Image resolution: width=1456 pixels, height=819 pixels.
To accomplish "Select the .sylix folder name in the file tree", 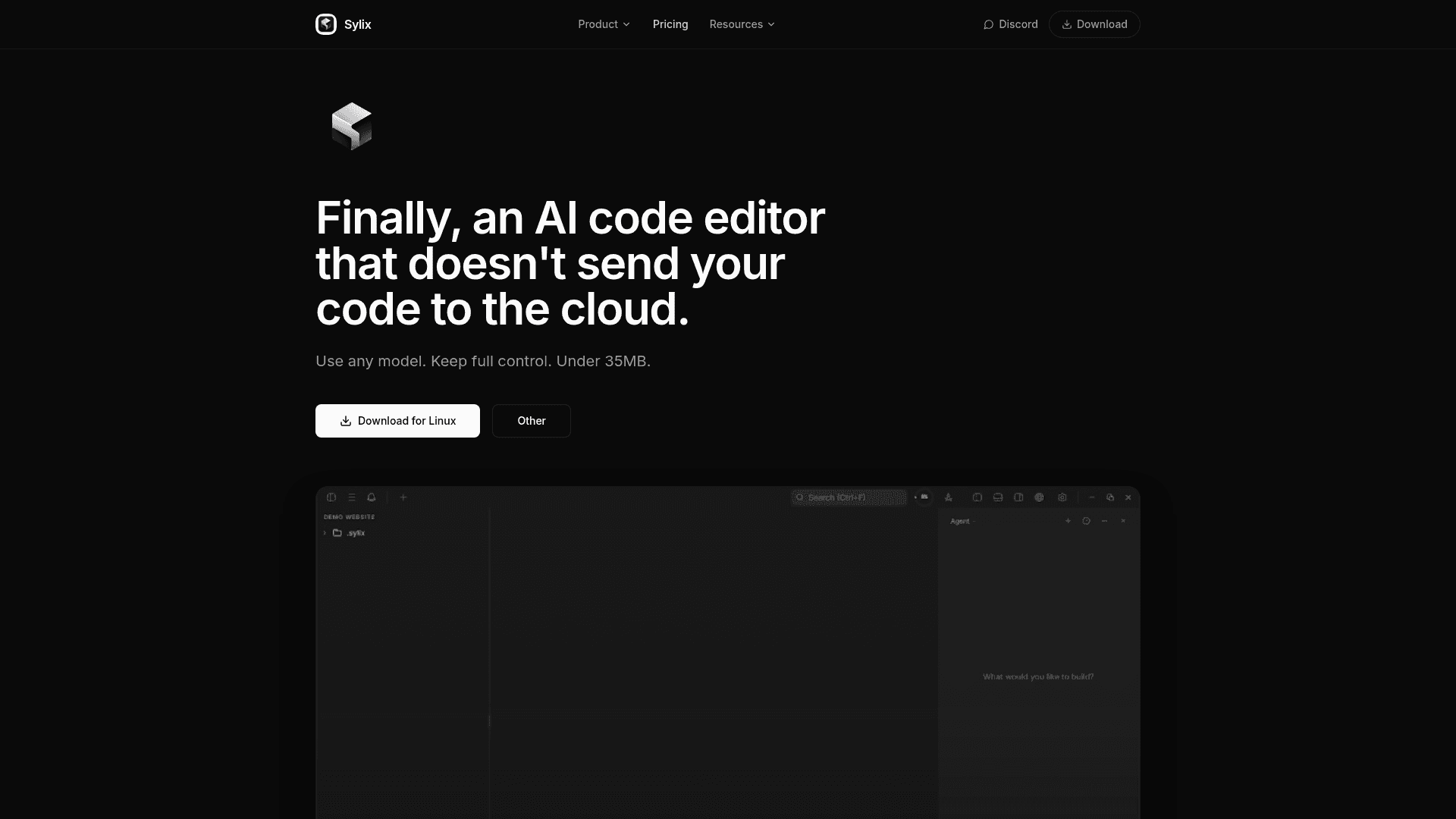I will [x=356, y=533].
